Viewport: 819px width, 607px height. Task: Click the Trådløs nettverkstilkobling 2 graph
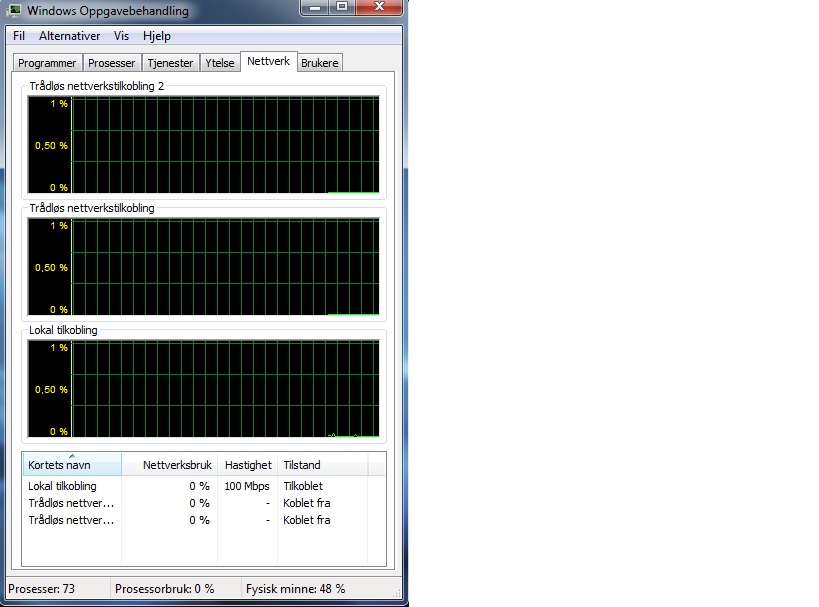tap(204, 145)
